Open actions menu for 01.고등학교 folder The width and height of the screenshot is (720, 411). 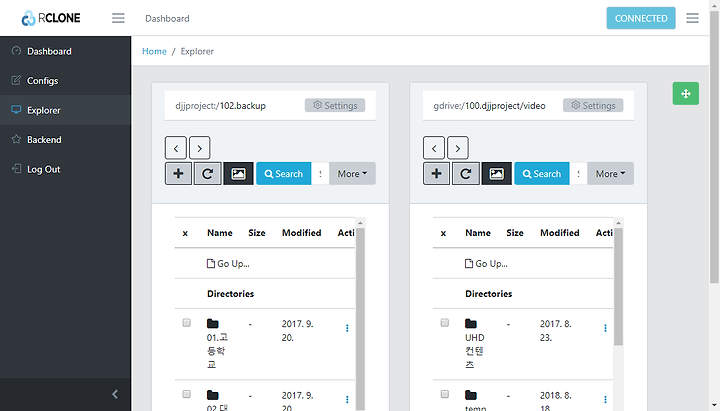(347, 327)
